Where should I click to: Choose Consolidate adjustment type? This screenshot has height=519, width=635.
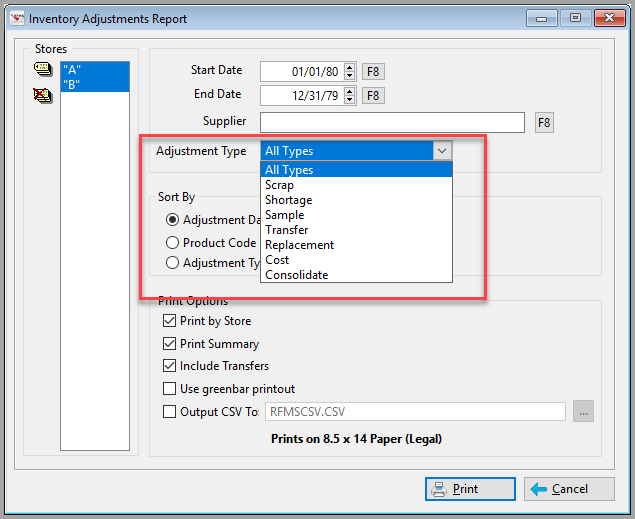click(356, 274)
